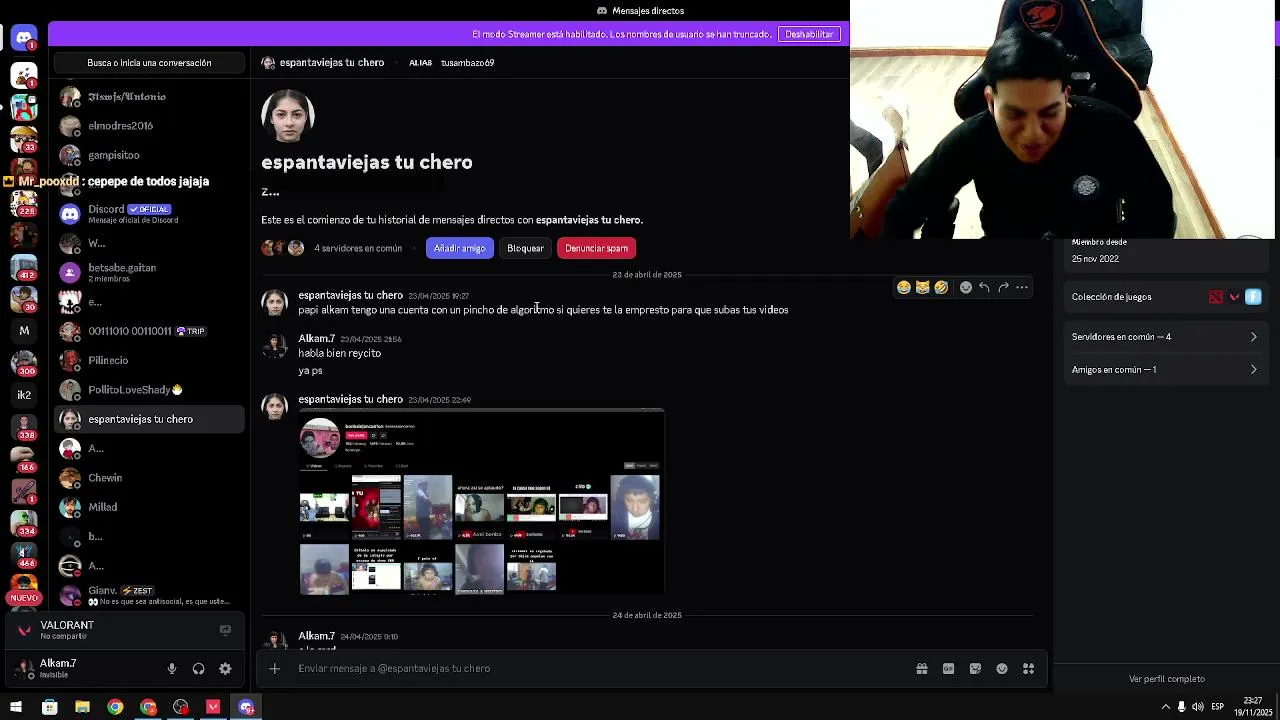Open OBS Studio taskbar icon
Image resolution: width=1280 pixels, height=720 pixels.
[181, 707]
